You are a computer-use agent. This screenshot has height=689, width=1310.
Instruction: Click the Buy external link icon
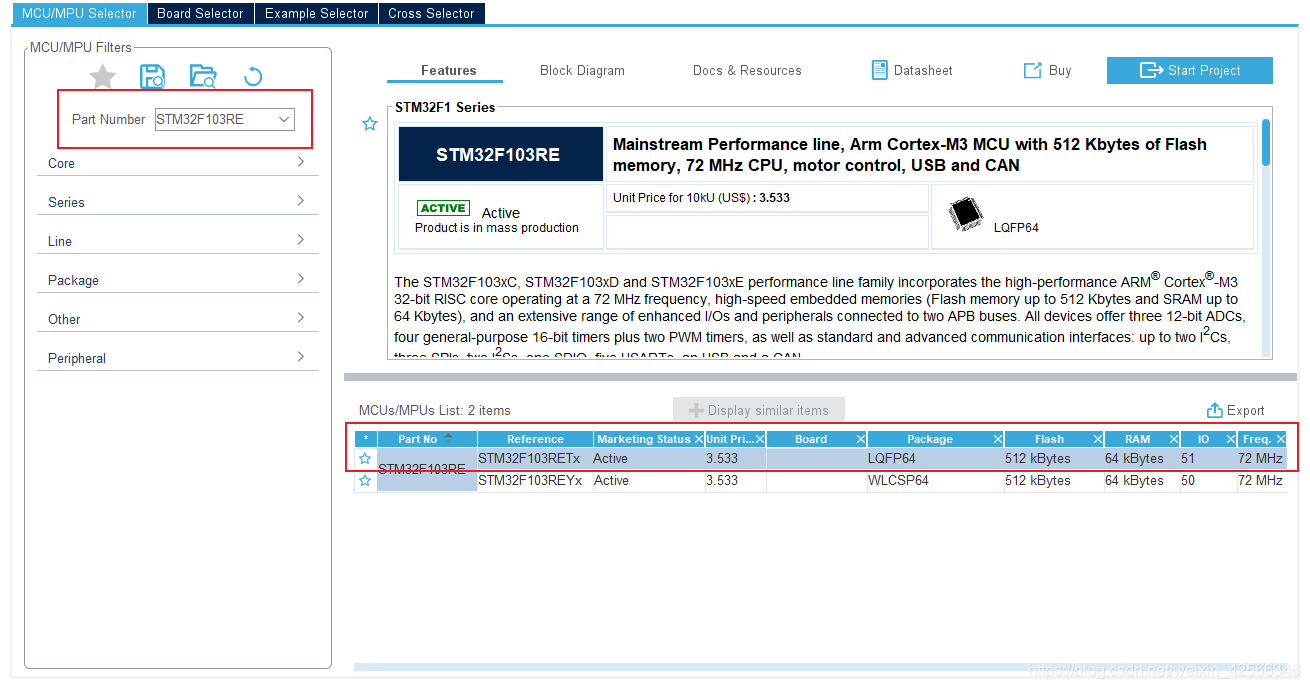[1032, 70]
